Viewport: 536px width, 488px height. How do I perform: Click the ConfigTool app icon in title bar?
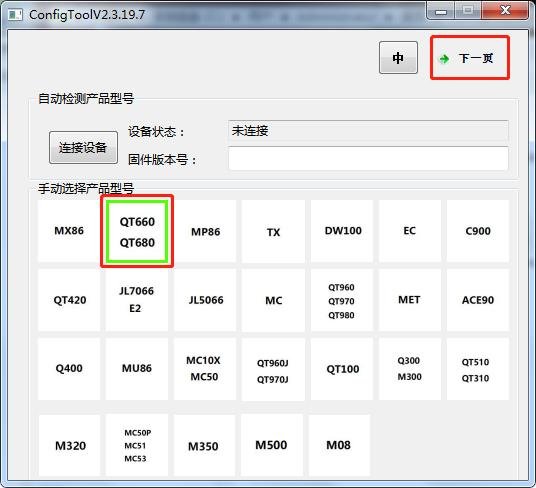point(15,14)
